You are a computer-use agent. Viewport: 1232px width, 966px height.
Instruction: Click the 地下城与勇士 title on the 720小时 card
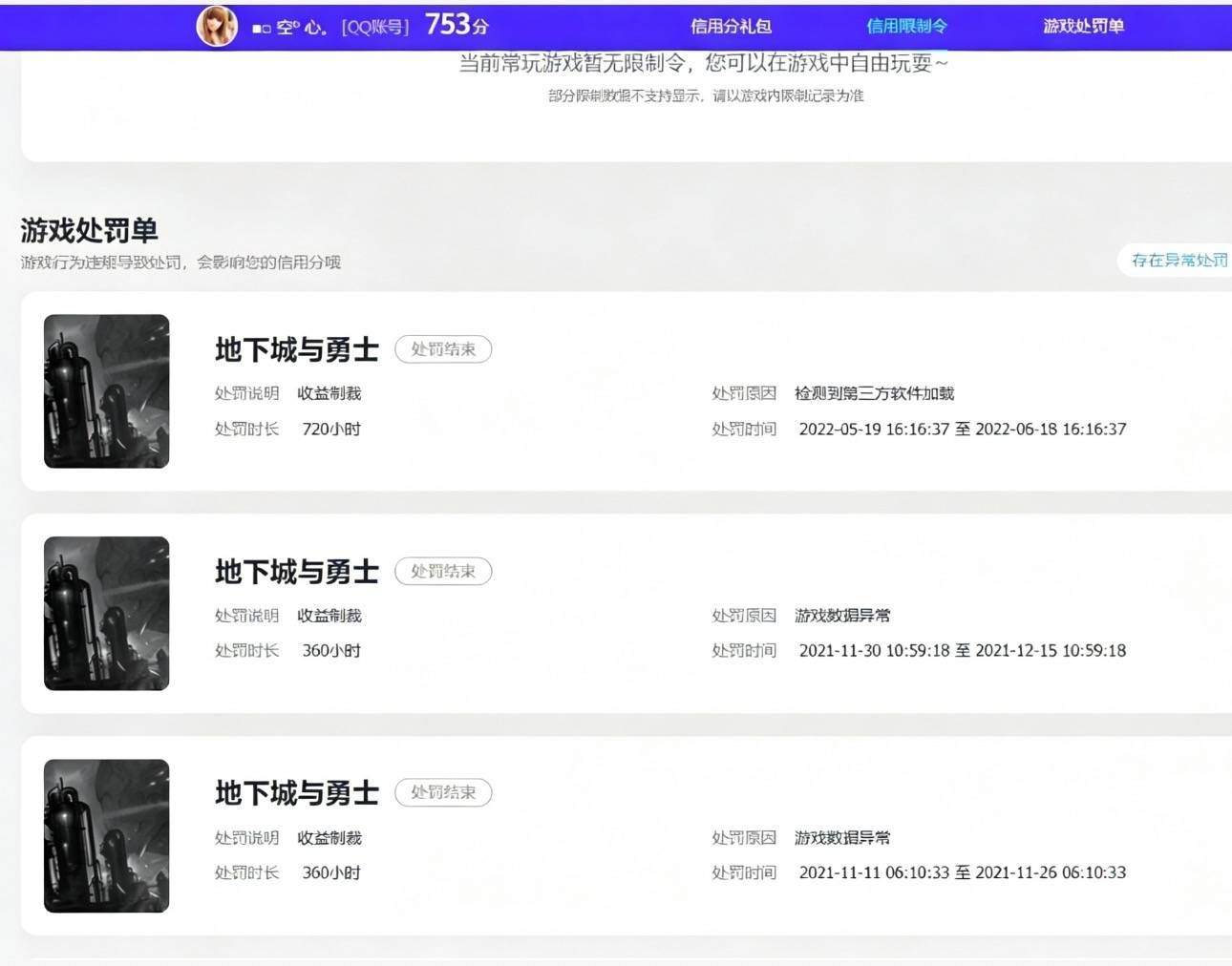tap(297, 350)
